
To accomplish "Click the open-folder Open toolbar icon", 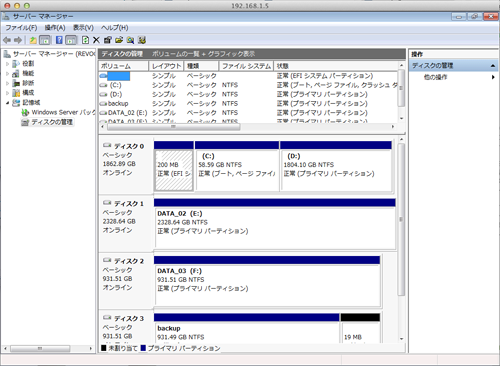I will 119,40.
